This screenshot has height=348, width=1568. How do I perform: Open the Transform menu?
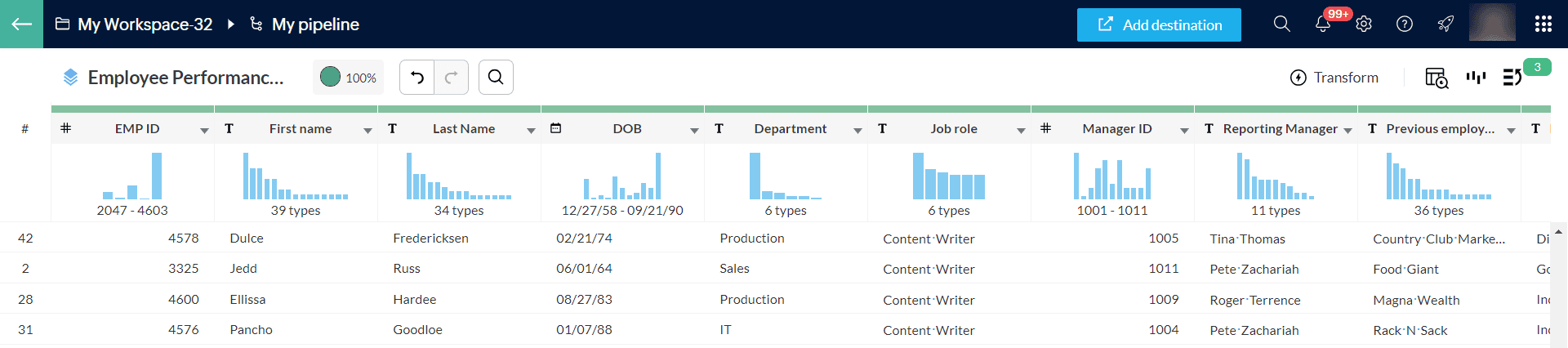(x=1334, y=78)
